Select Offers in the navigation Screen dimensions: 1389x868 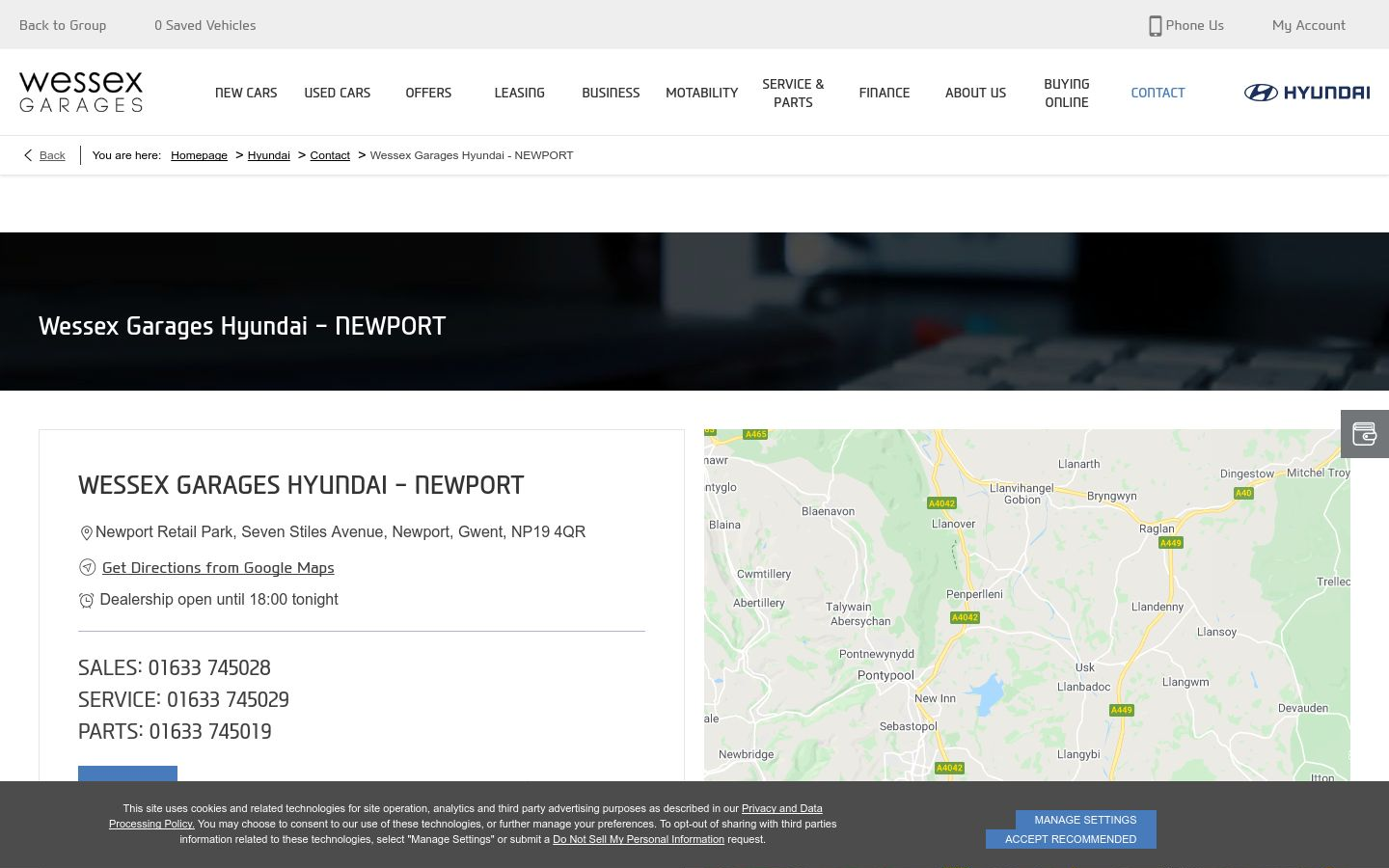pos(428,93)
